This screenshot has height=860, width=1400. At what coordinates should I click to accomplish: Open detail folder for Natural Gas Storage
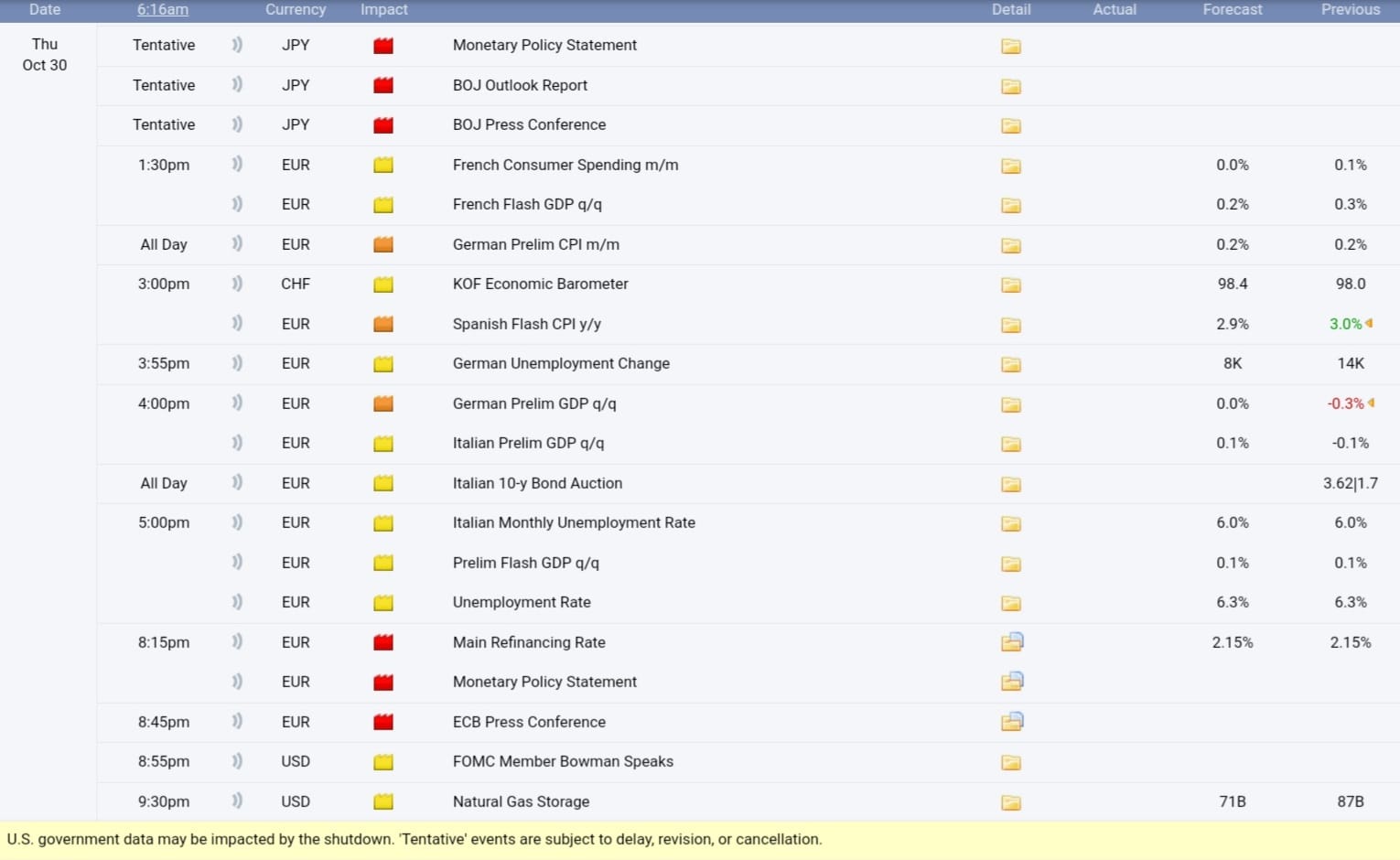pyautogui.click(x=1010, y=802)
